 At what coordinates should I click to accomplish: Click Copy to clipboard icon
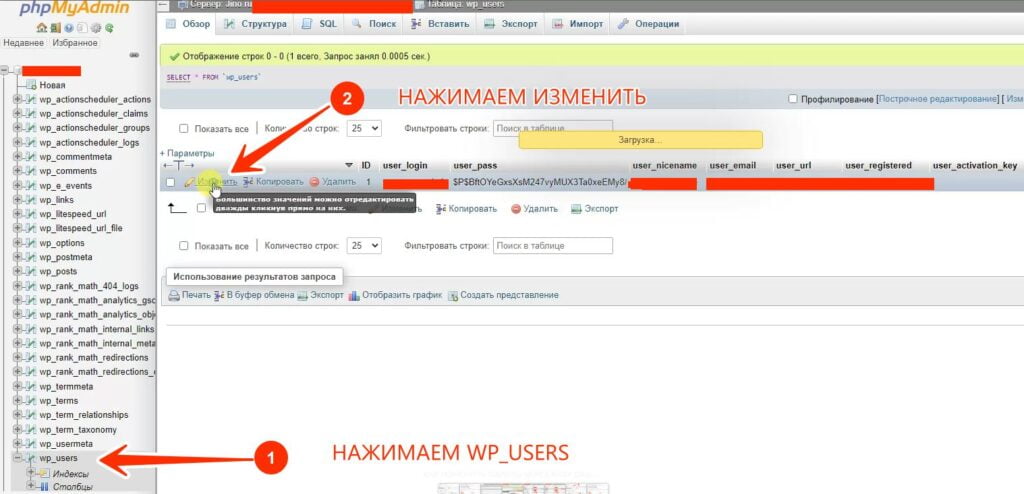click(x=219, y=295)
